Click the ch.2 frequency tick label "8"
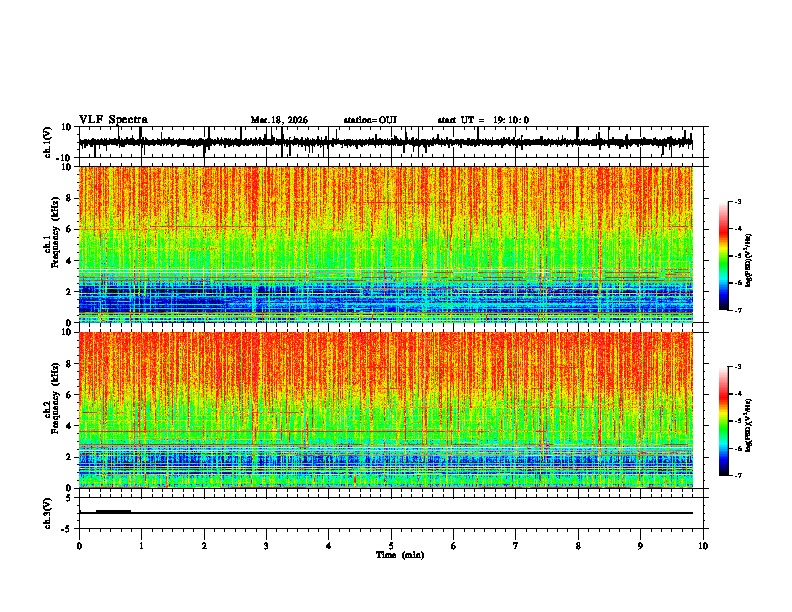 tap(70, 364)
